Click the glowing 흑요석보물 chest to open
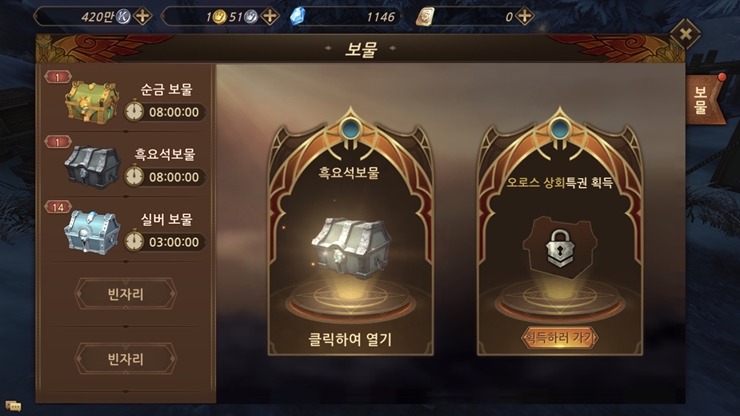Viewport: 740px width, 416px height. [351, 247]
